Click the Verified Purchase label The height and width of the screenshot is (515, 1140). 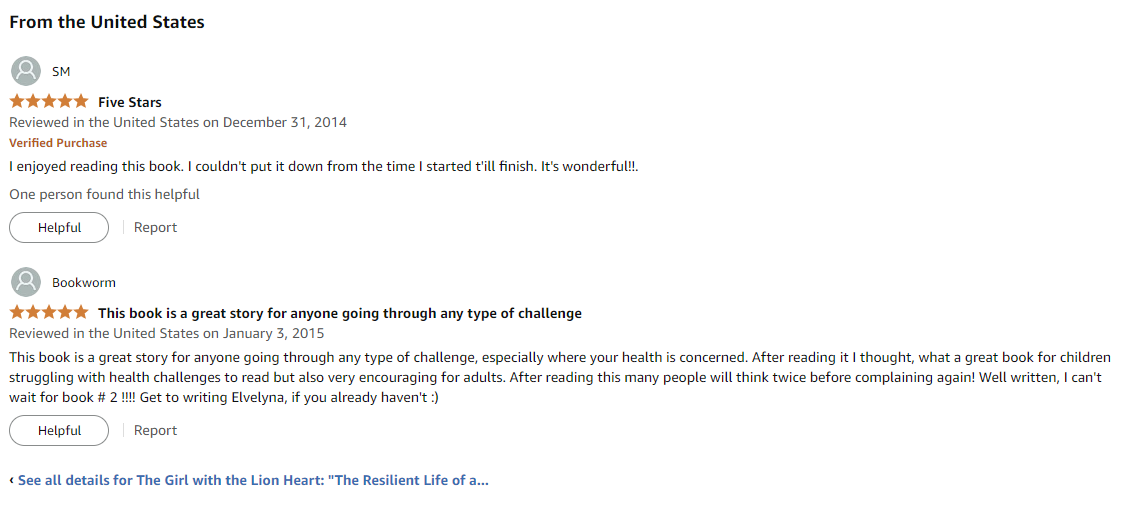[x=58, y=143]
